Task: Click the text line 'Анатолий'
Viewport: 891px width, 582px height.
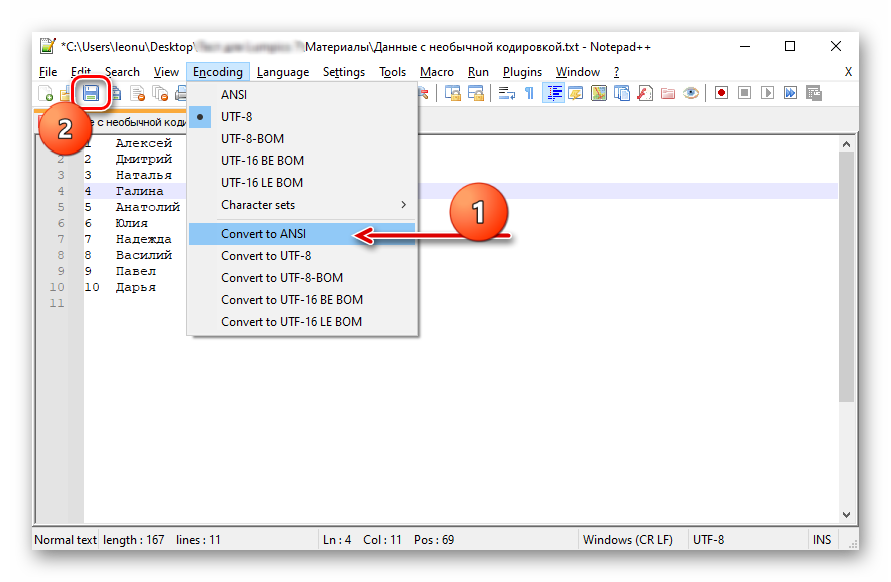Action: (148, 207)
